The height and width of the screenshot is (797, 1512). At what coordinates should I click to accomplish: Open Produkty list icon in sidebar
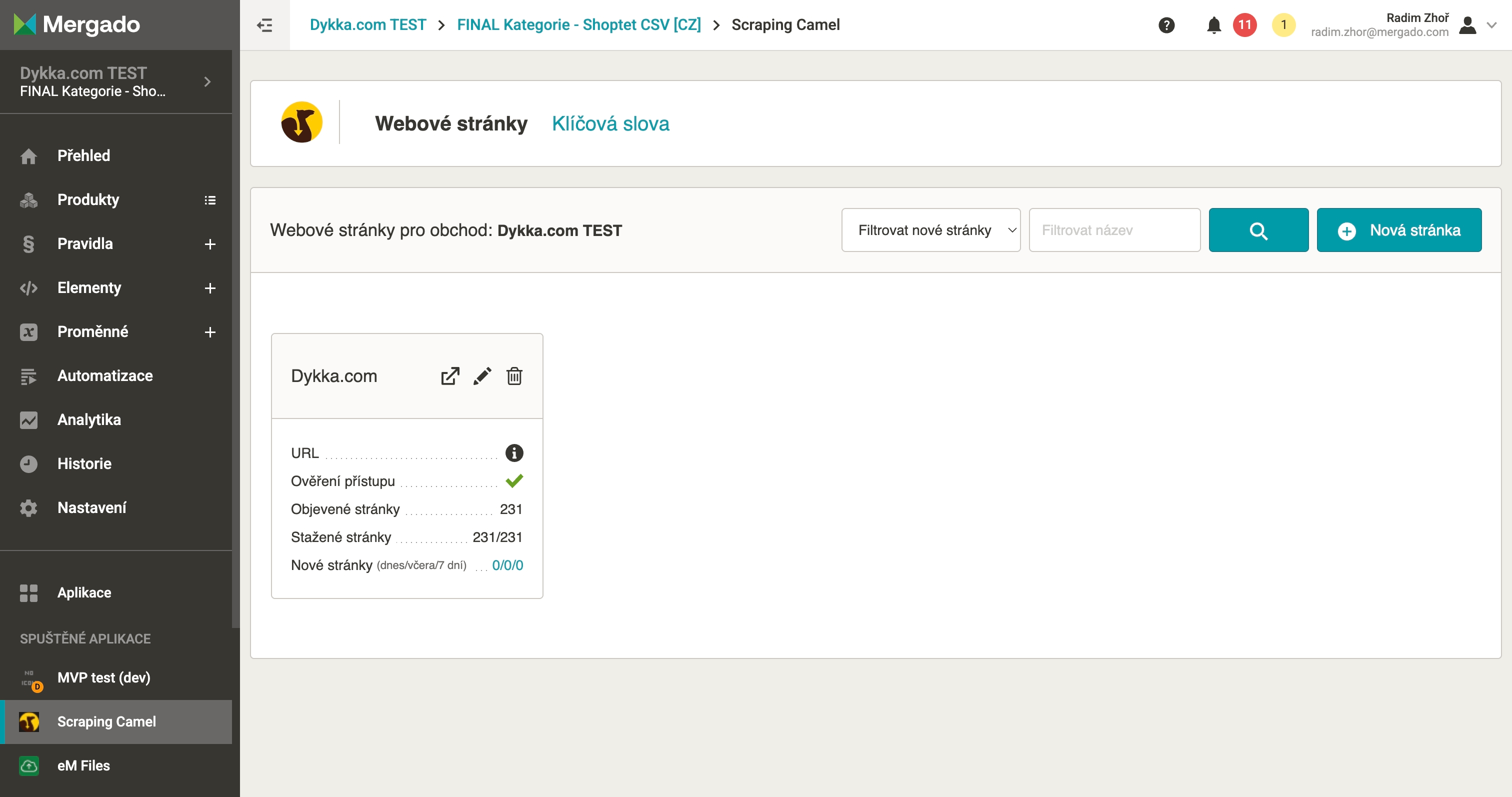click(x=209, y=200)
